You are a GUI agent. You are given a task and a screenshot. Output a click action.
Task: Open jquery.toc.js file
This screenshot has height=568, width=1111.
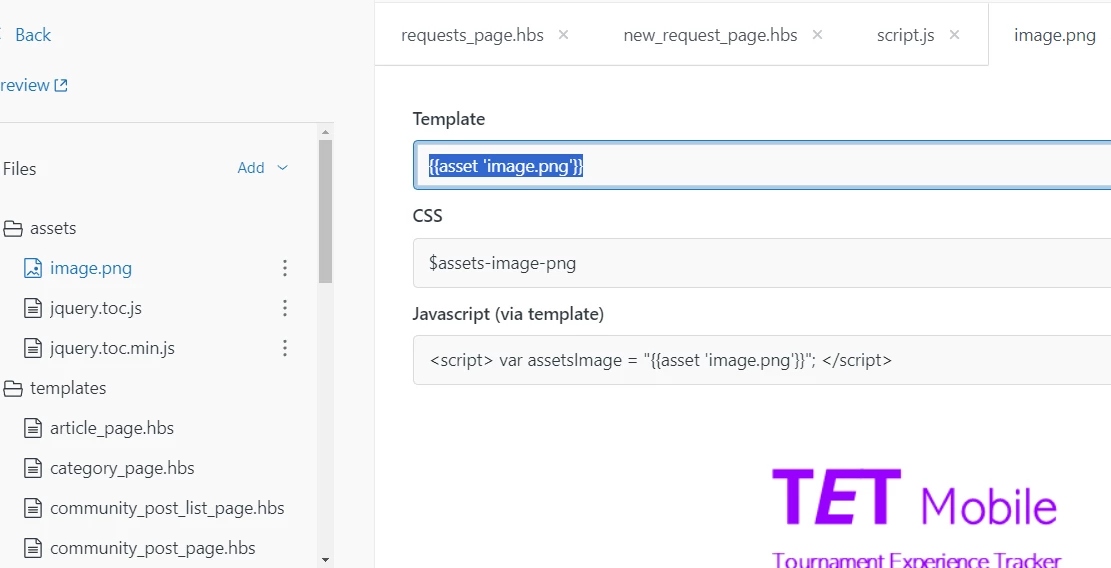coord(96,308)
